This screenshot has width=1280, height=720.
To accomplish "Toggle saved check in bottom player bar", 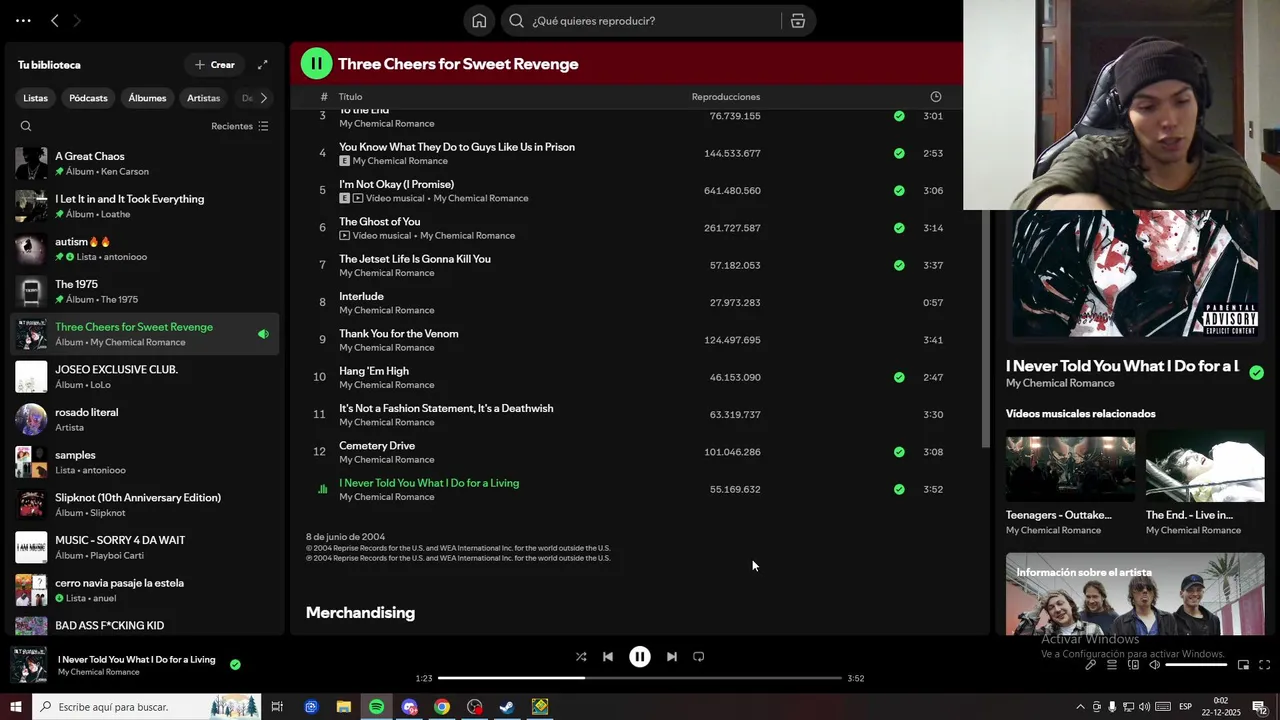I will pyautogui.click(x=235, y=664).
